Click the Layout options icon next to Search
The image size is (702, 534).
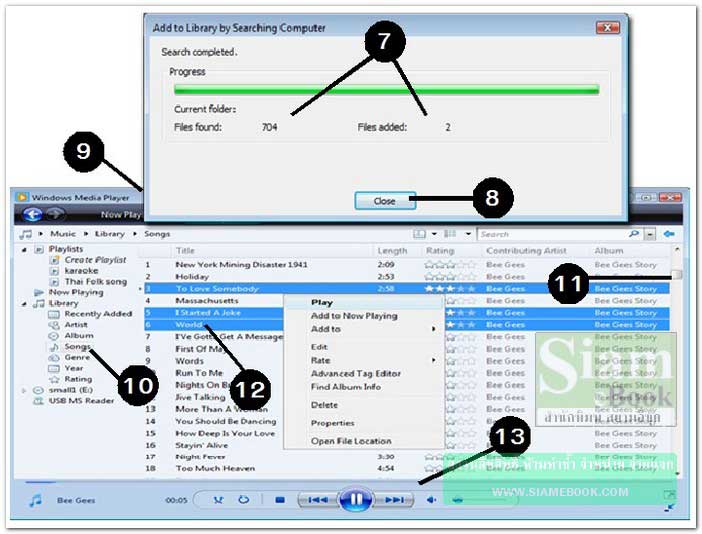click(x=419, y=234)
